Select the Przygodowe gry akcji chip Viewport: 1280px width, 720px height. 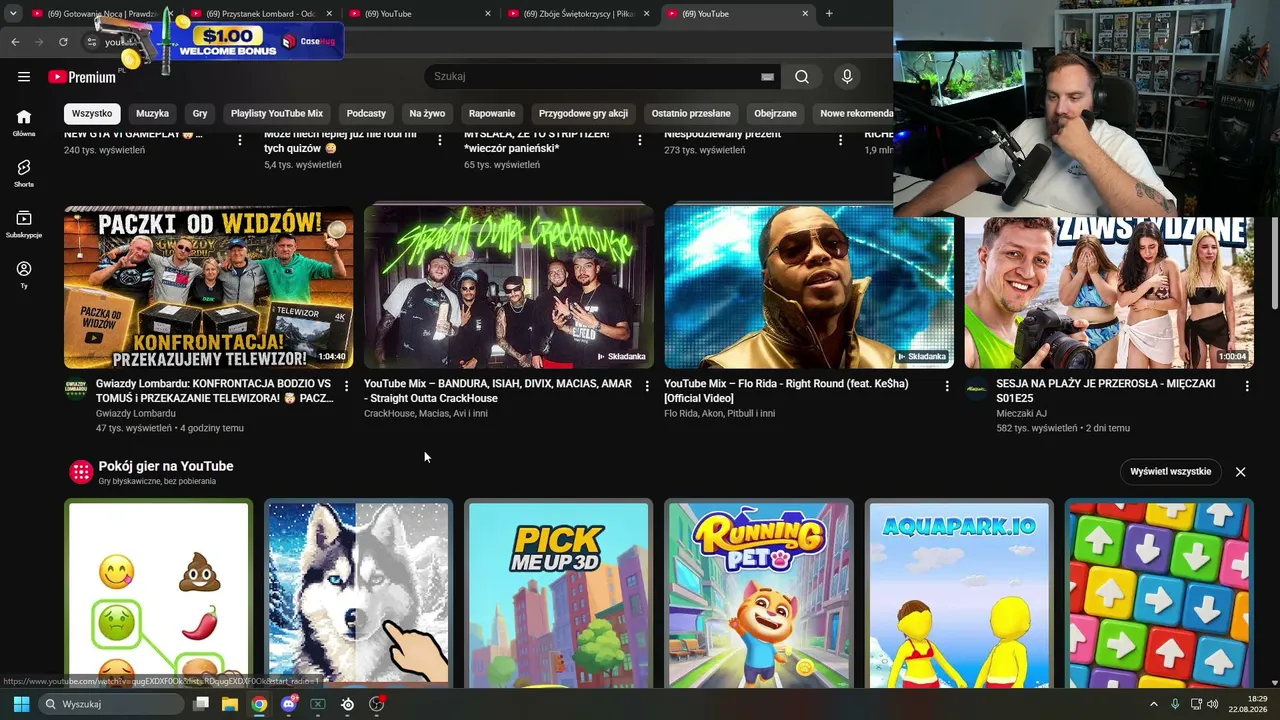coord(583,114)
